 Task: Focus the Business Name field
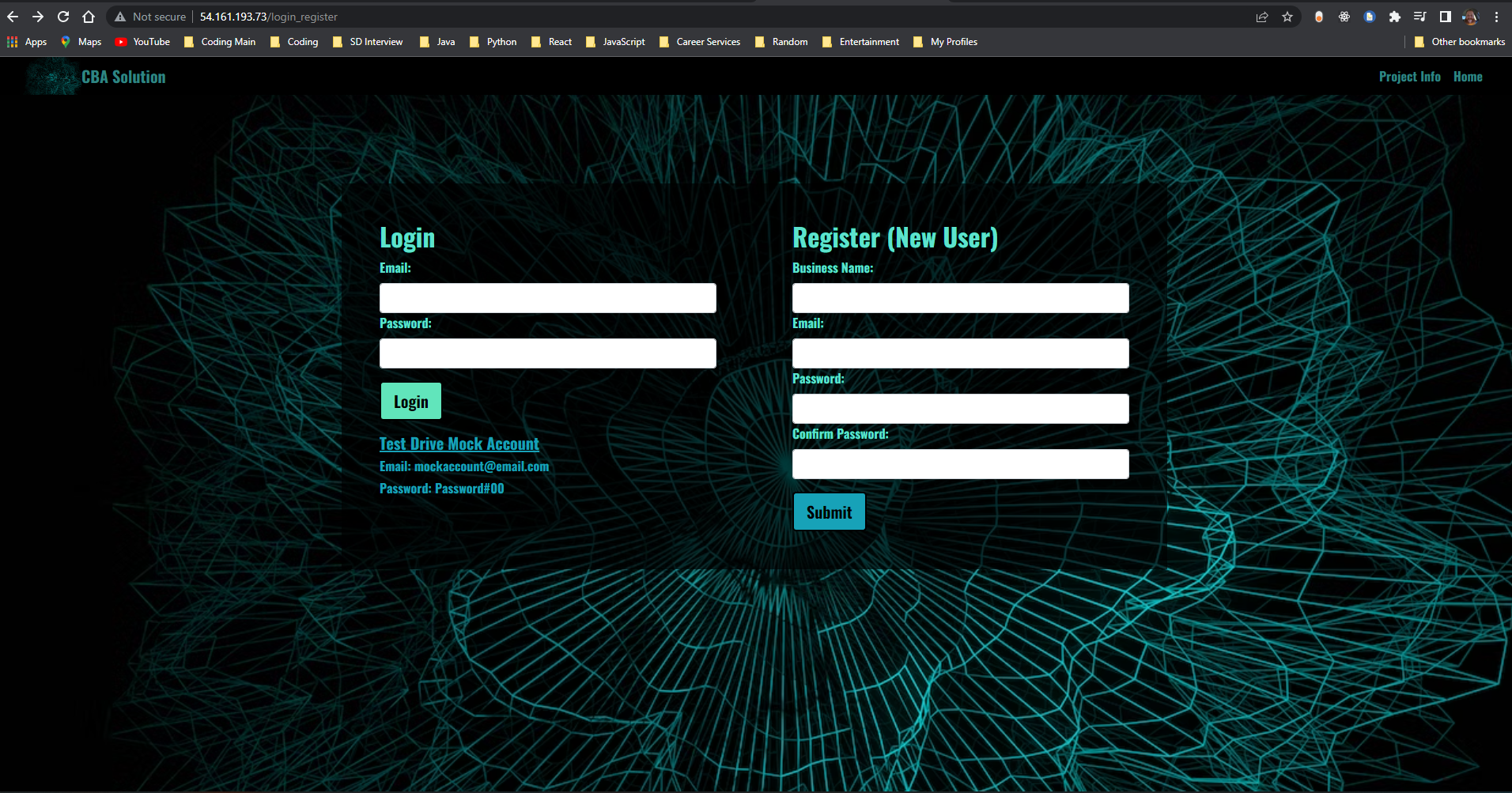pyautogui.click(x=961, y=298)
